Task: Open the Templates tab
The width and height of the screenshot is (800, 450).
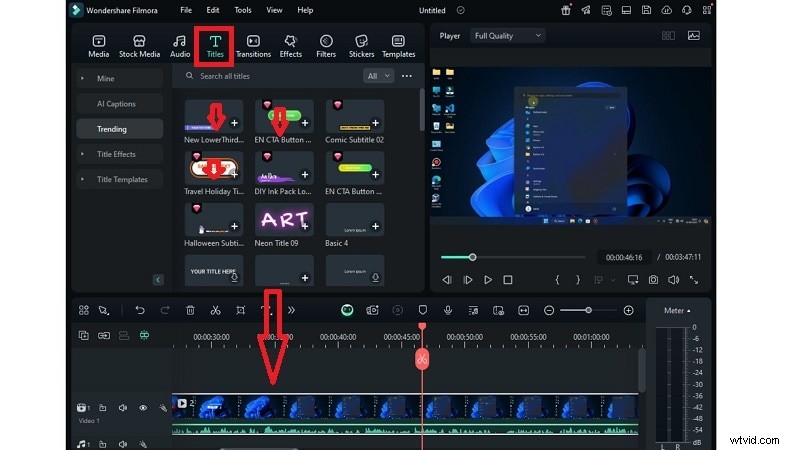Action: click(398, 46)
